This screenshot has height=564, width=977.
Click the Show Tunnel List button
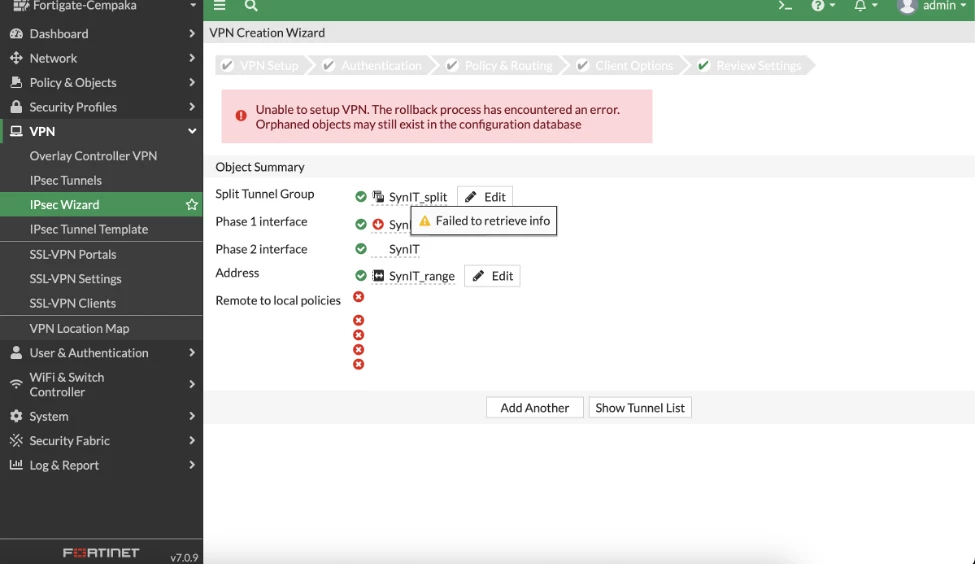click(640, 408)
